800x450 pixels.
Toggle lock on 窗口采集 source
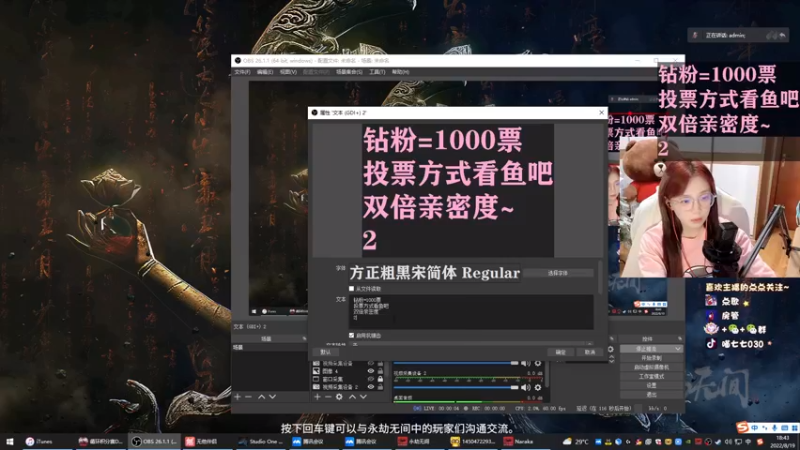point(380,379)
